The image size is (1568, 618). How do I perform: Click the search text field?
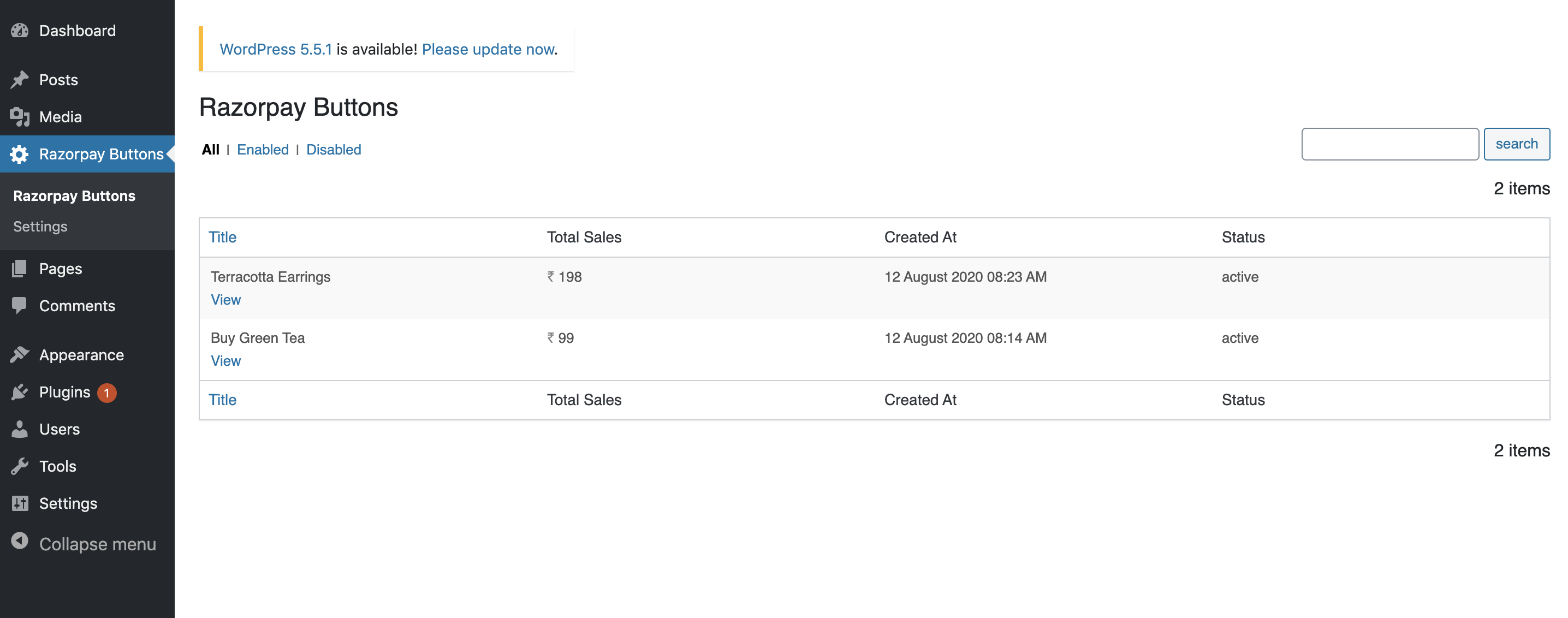tap(1389, 144)
